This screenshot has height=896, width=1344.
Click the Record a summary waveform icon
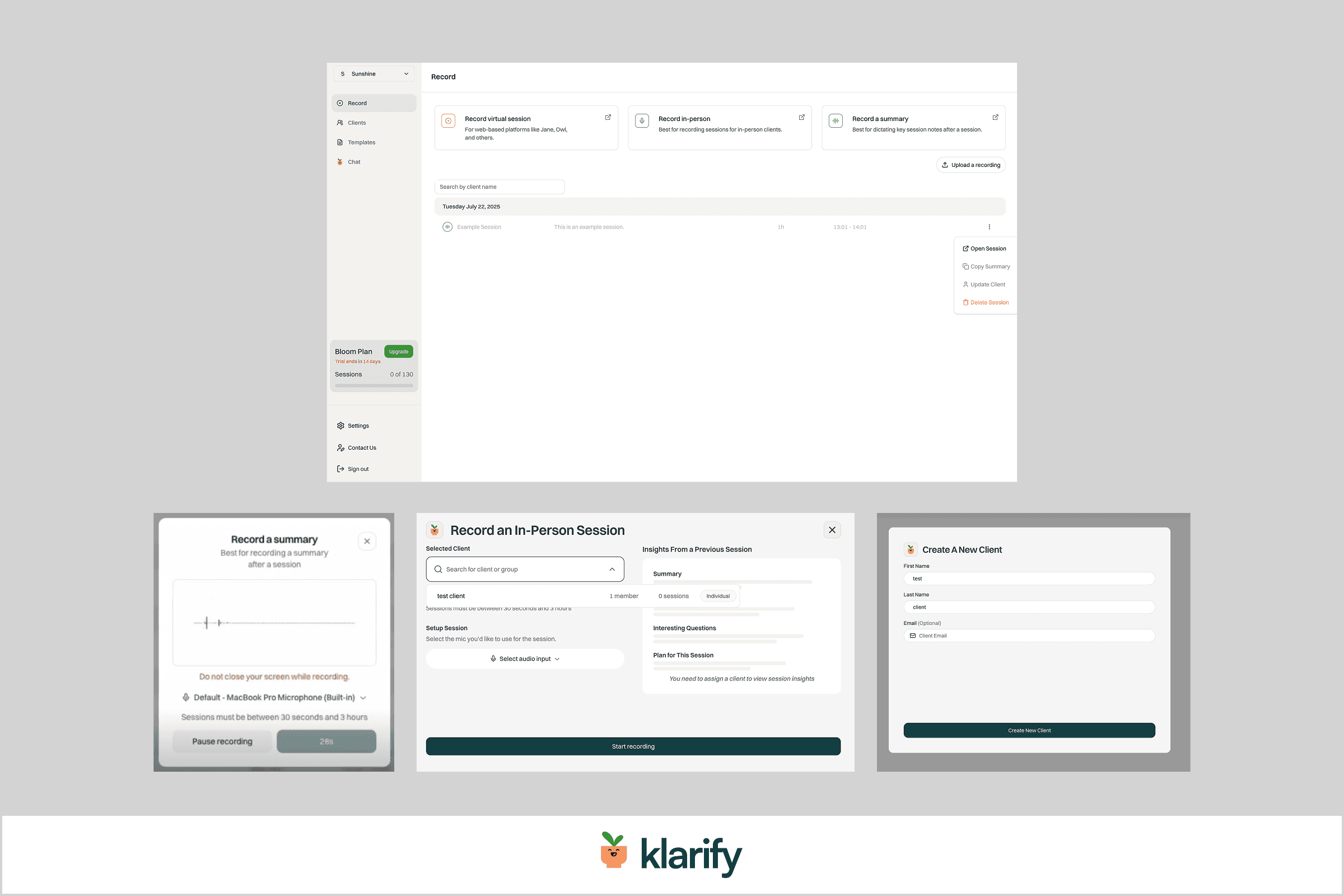(836, 120)
